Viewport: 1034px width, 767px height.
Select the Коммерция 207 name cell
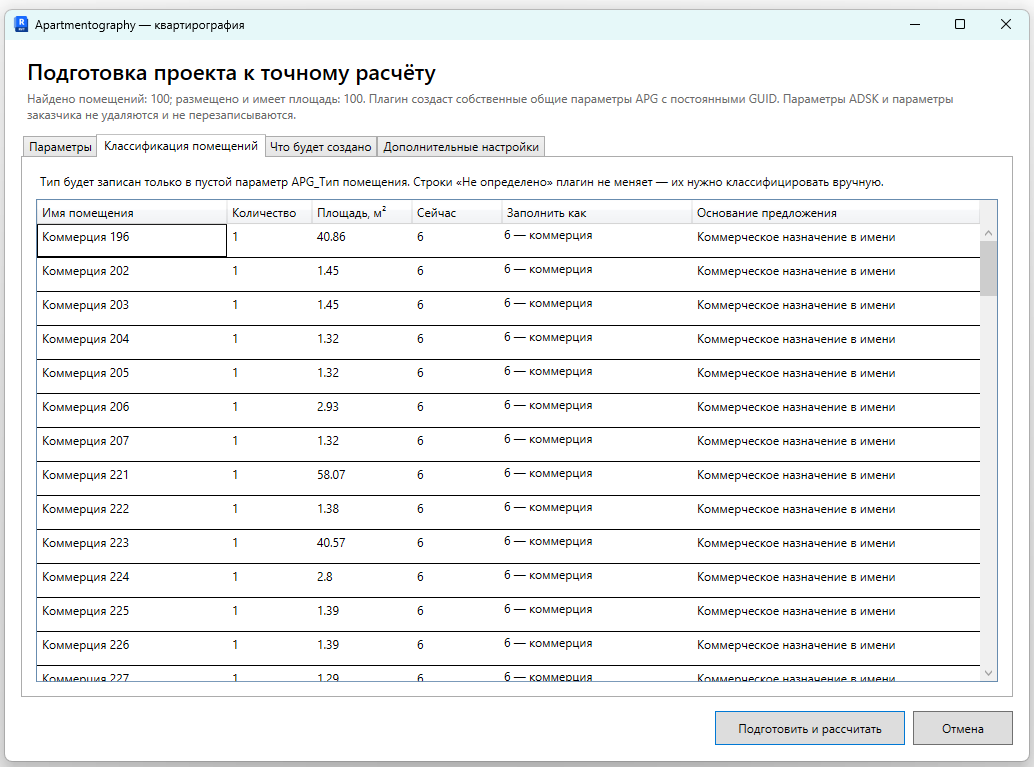tap(131, 444)
